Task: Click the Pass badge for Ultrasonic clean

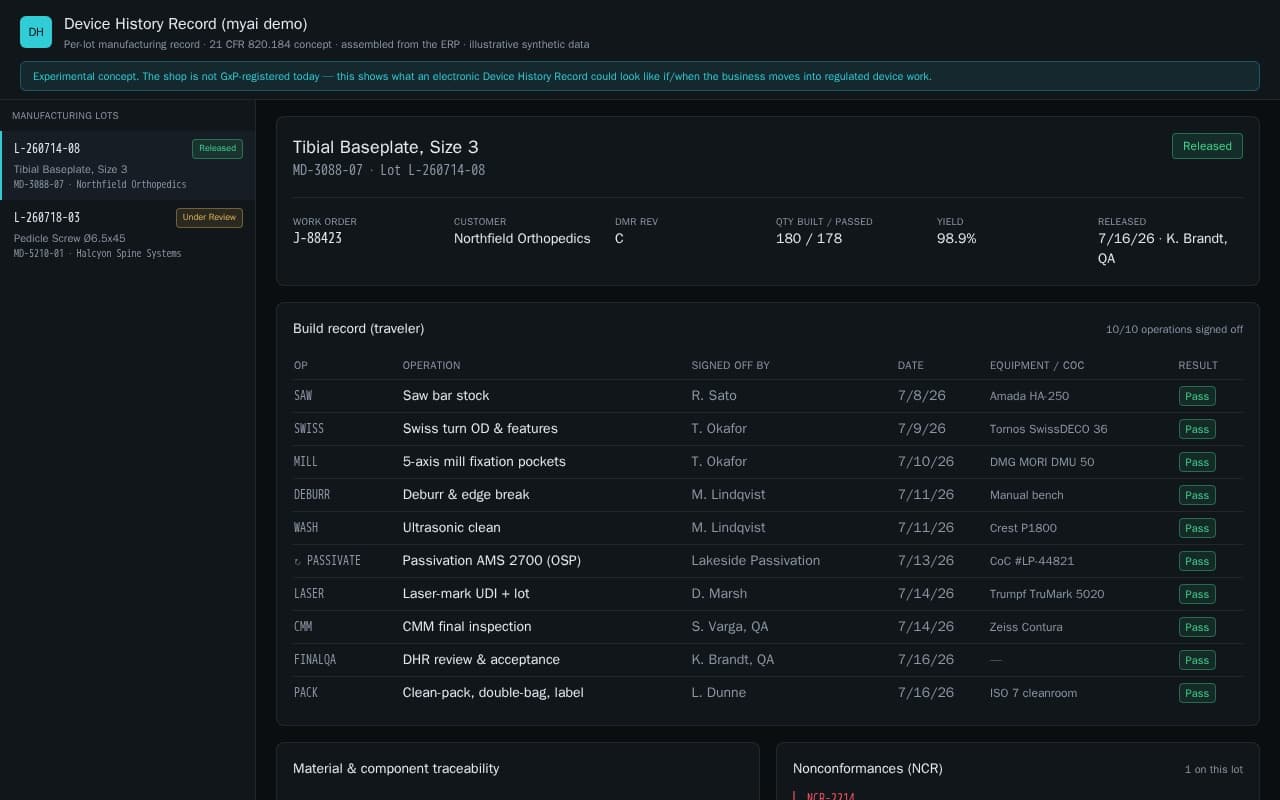Action: tap(1197, 528)
